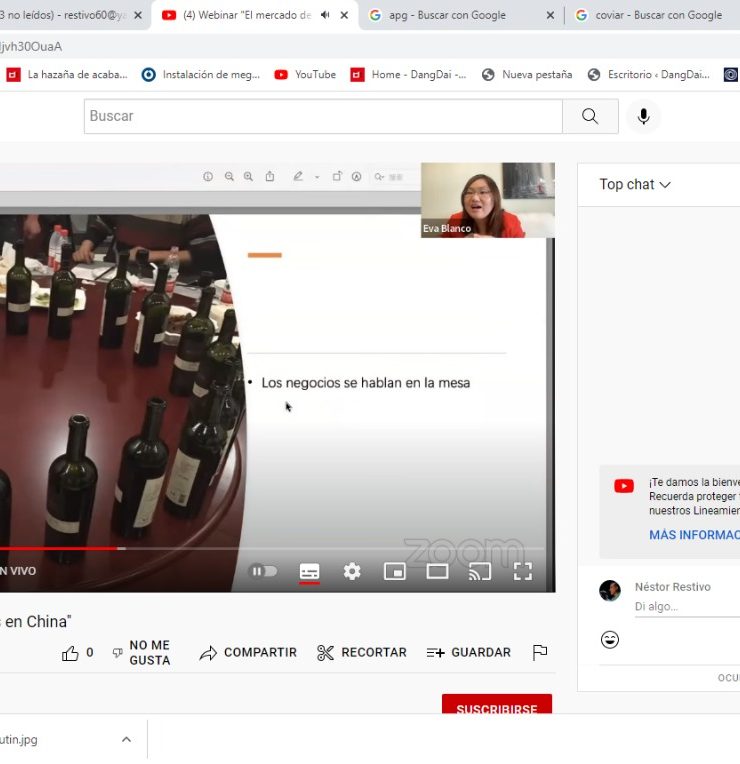740x764 pixels.
Task: Click GUARDAR to save video
Action: [469, 652]
